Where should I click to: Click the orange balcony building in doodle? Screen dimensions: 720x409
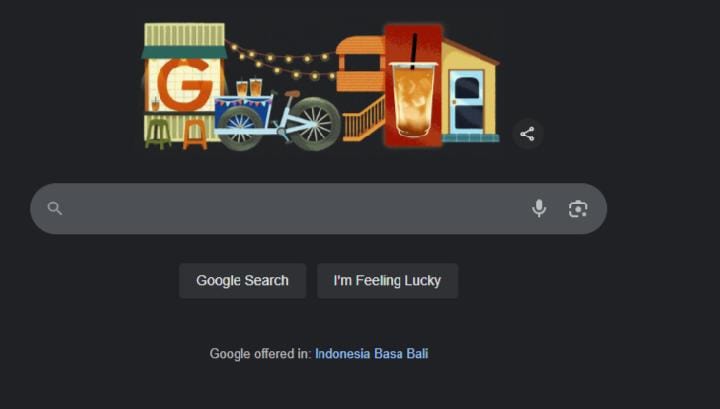click(x=360, y=64)
